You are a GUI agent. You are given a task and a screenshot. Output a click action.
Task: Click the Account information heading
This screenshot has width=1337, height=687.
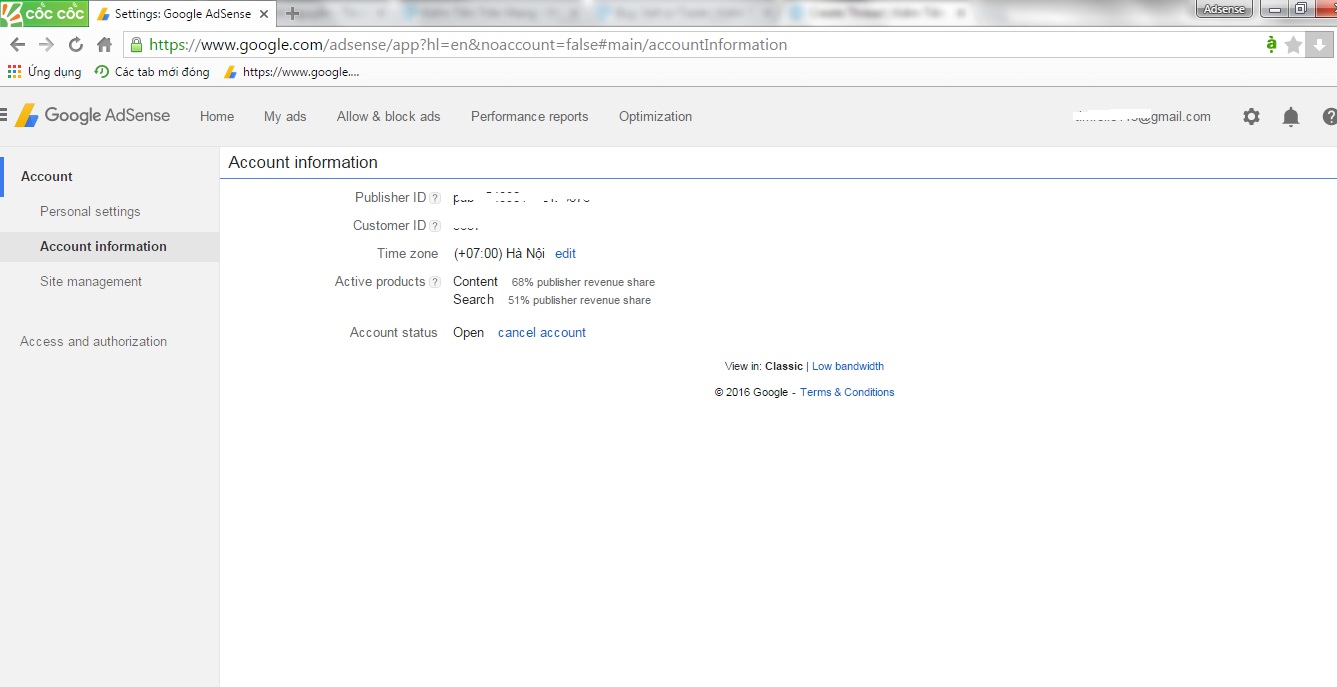coord(303,162)
